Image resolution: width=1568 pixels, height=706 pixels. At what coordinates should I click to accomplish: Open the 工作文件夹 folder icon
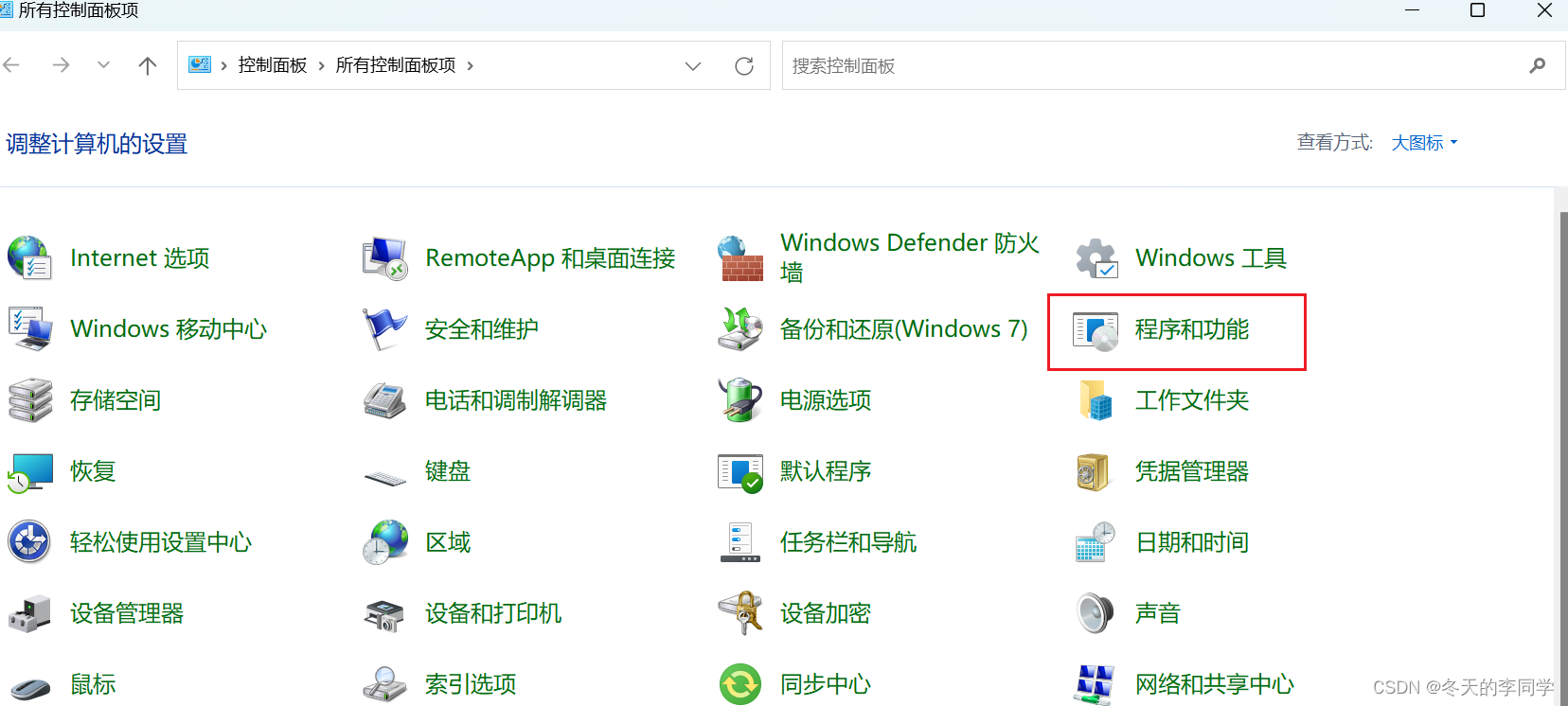[1096, 399]
